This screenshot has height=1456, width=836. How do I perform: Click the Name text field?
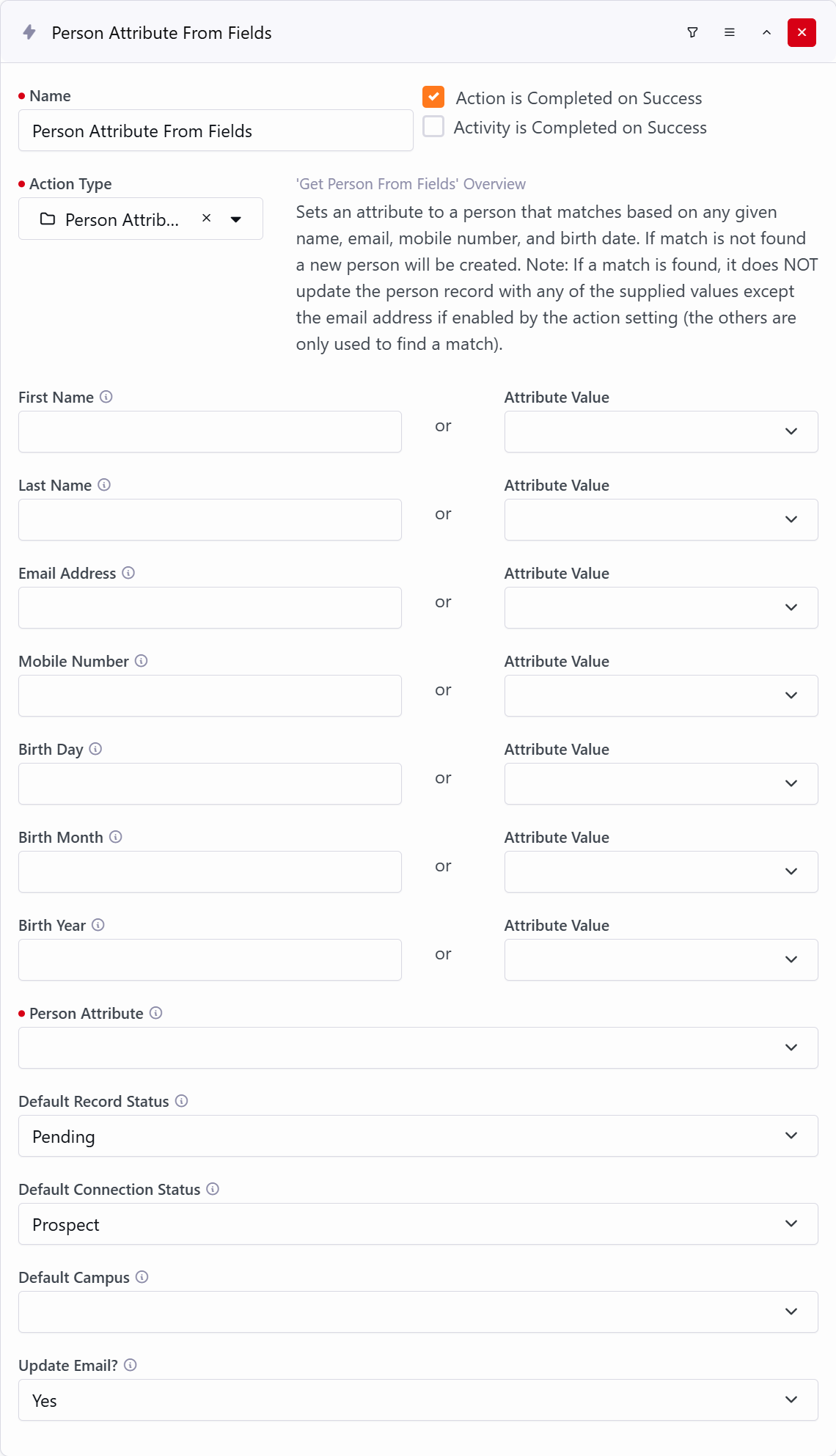pos(216,131)
